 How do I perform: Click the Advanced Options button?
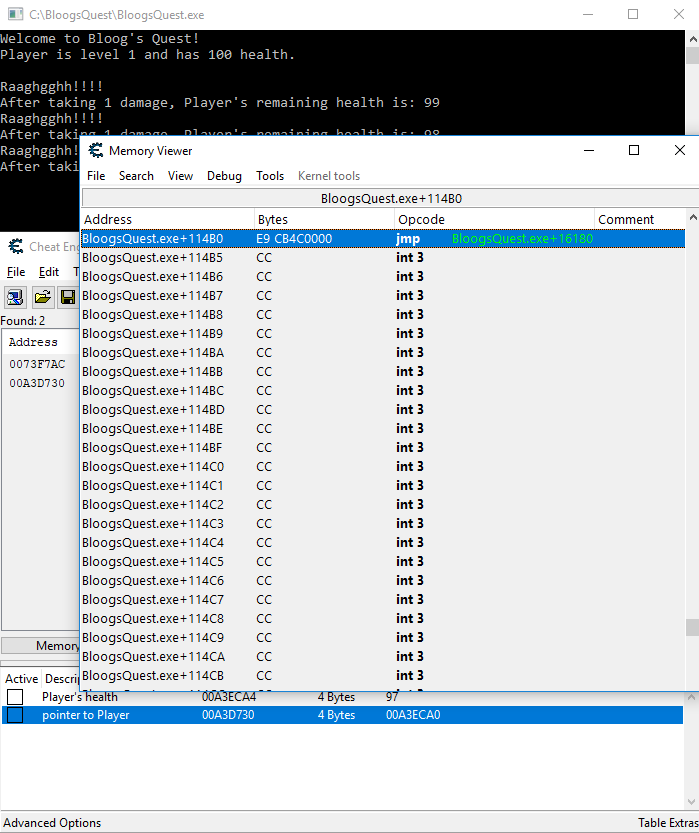pos(52,823)
